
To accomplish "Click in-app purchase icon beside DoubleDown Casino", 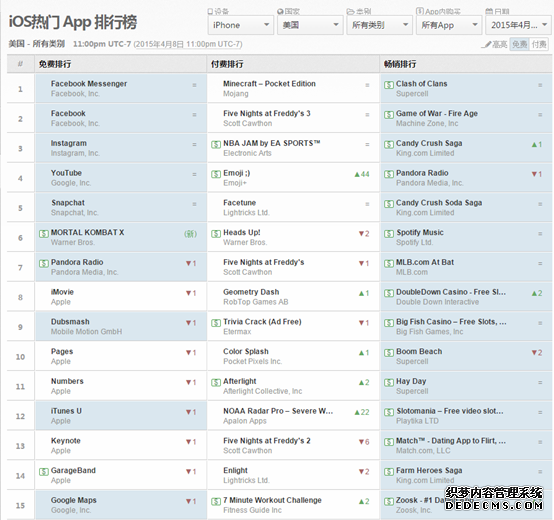I will 389,293.
